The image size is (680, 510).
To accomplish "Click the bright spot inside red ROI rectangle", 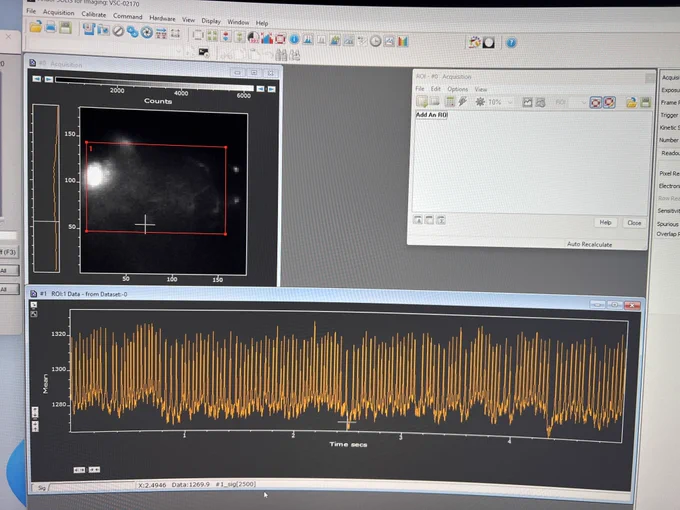I will [96, 174].
